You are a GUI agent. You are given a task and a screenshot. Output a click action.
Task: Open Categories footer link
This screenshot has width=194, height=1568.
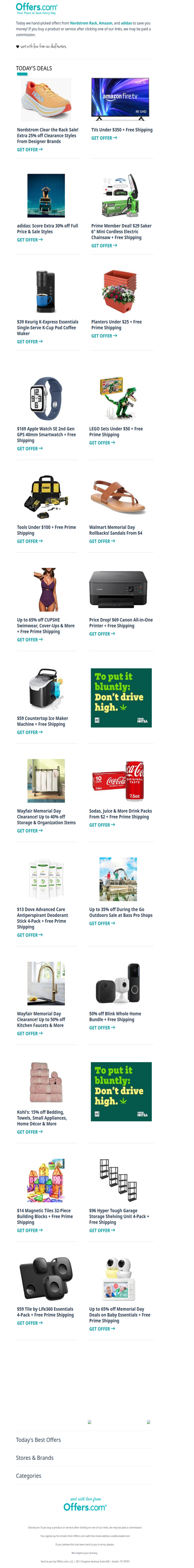point(29,1475)
